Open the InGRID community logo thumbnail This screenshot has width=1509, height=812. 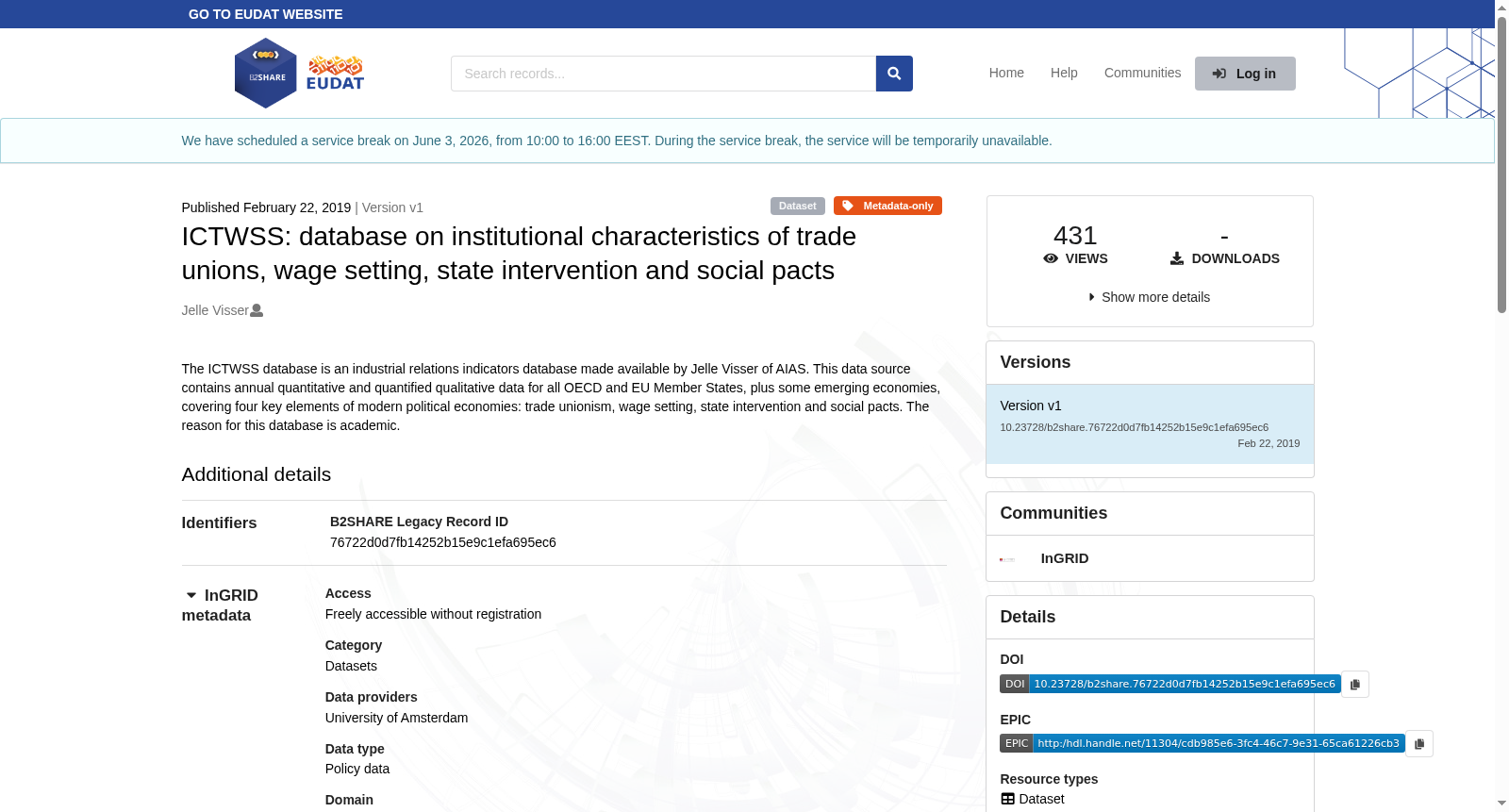coord(1007,559)
